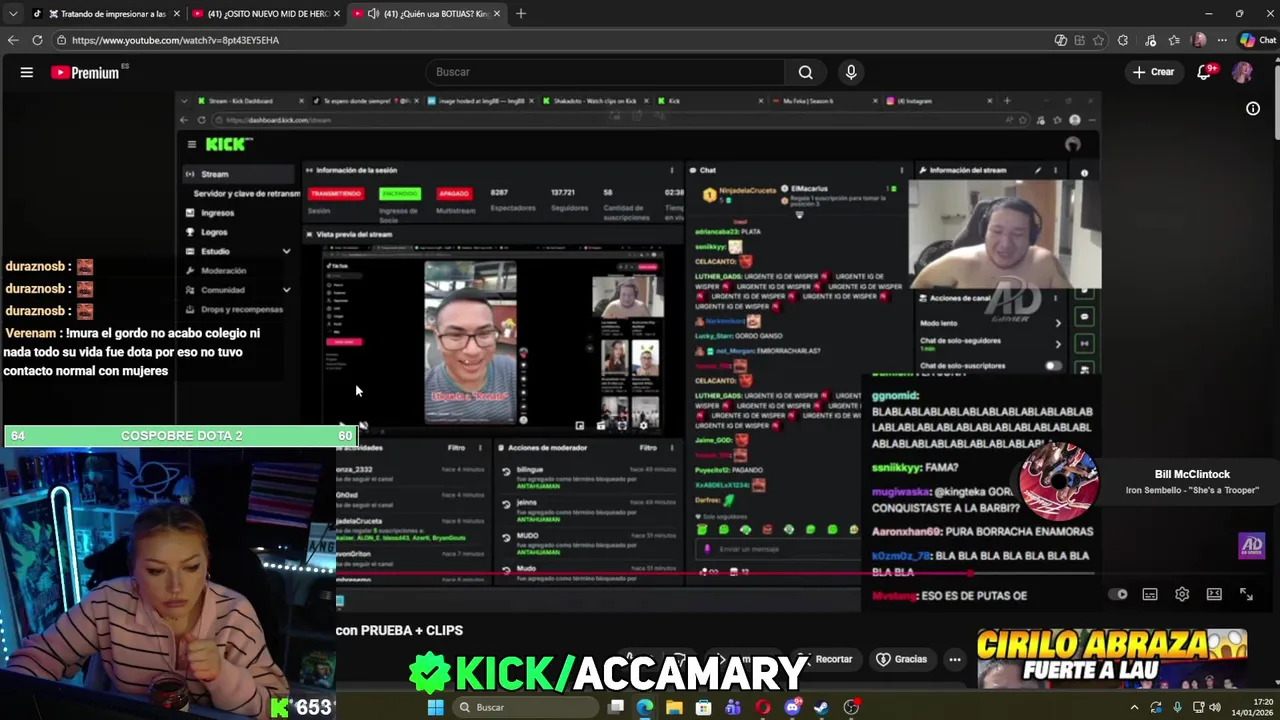This screenshot has height=720, width=1280.
Task: Open OBS Studio from taskbar
Action: click(851, 707)
